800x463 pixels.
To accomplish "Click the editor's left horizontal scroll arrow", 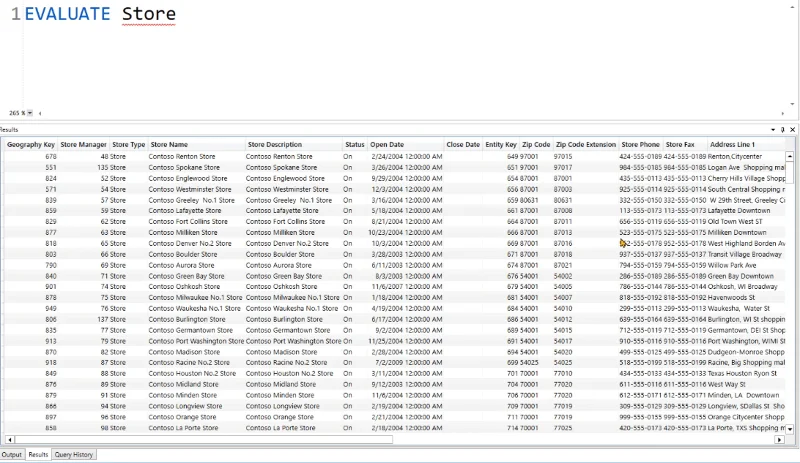I will [40, 113].
